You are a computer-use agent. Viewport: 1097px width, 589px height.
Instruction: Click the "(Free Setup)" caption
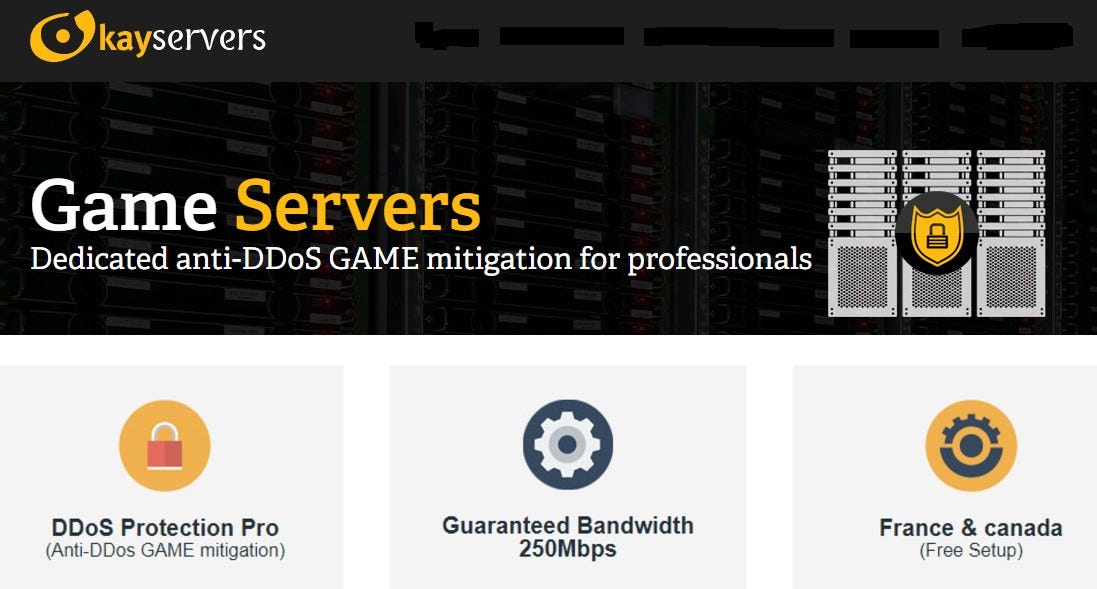(971, 551)
